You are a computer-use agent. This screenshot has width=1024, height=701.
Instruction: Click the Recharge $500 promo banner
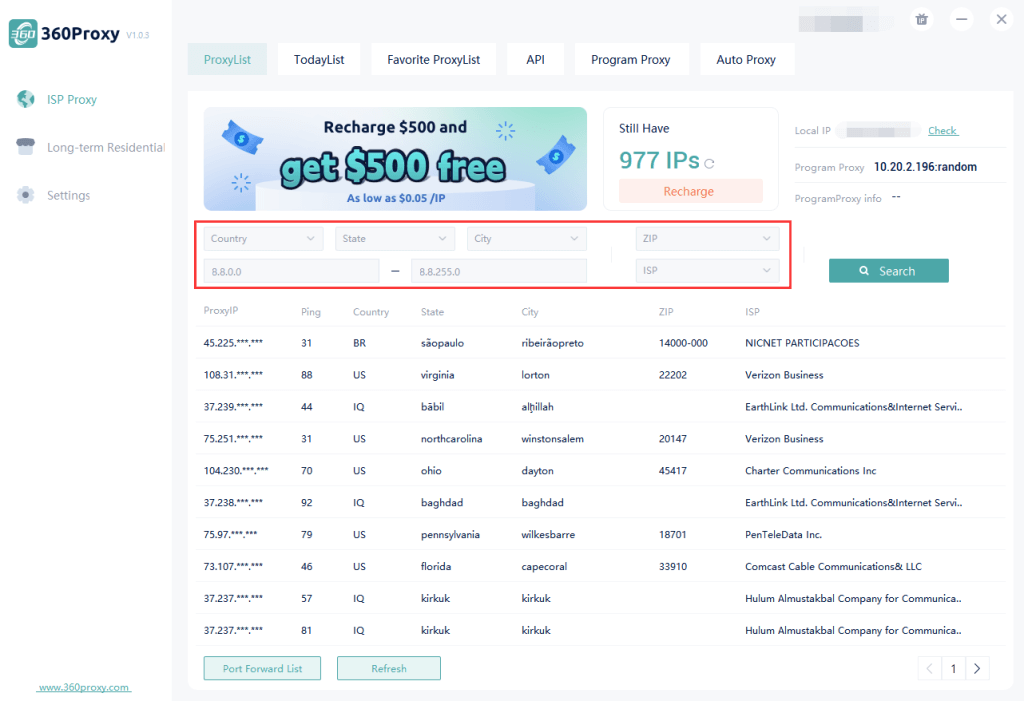[x=395, y=159]
